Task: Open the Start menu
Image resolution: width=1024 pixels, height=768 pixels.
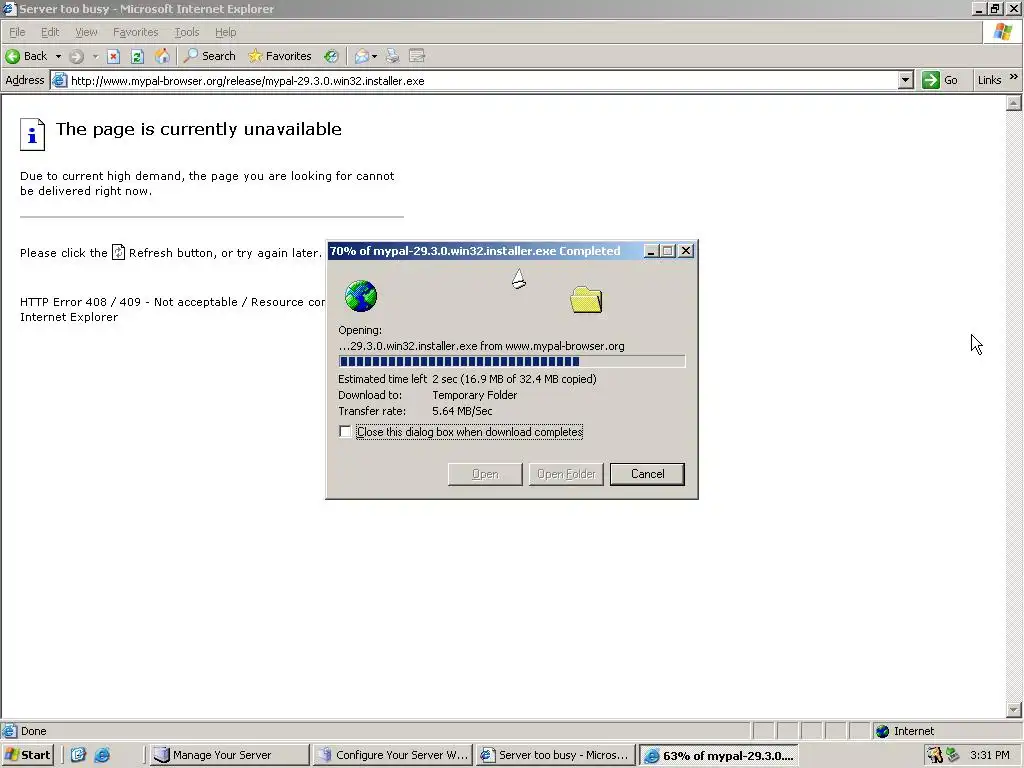Action: [27, 755]
